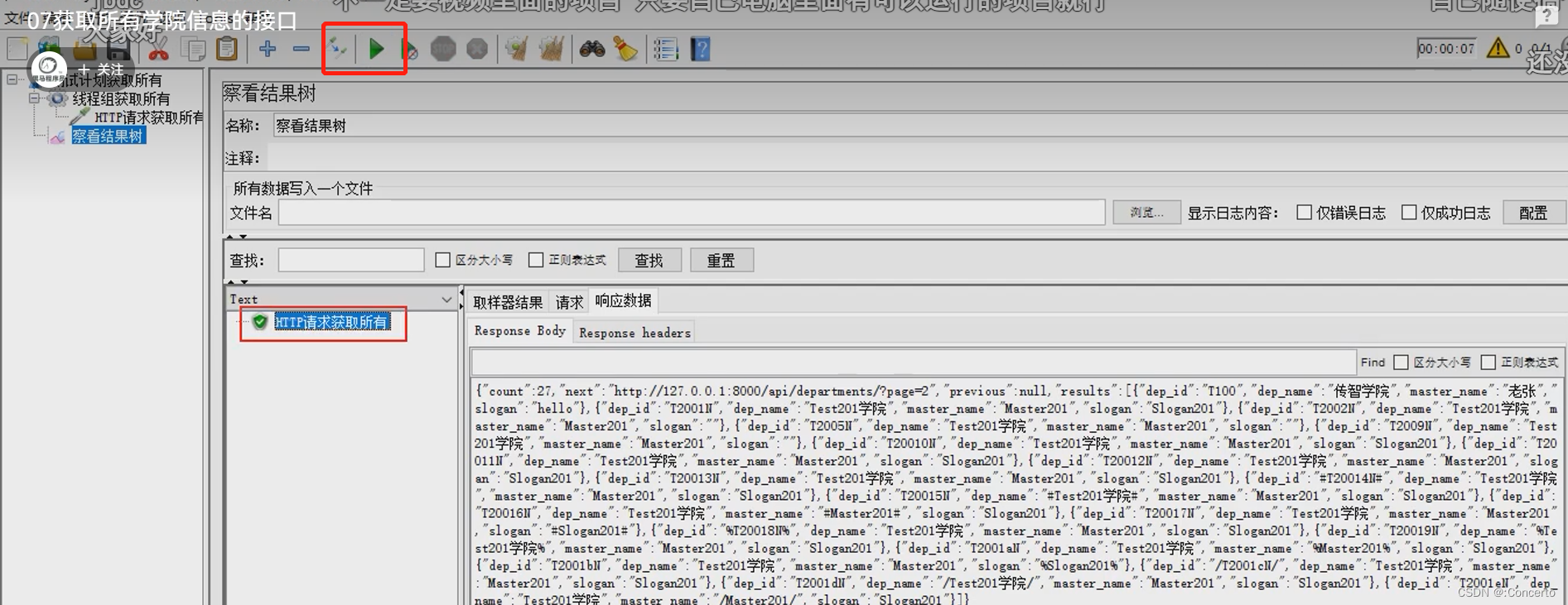Enable 区分大小写 next to 查找 field
This screenshot has width=1568, height=605.
(443, 260)
